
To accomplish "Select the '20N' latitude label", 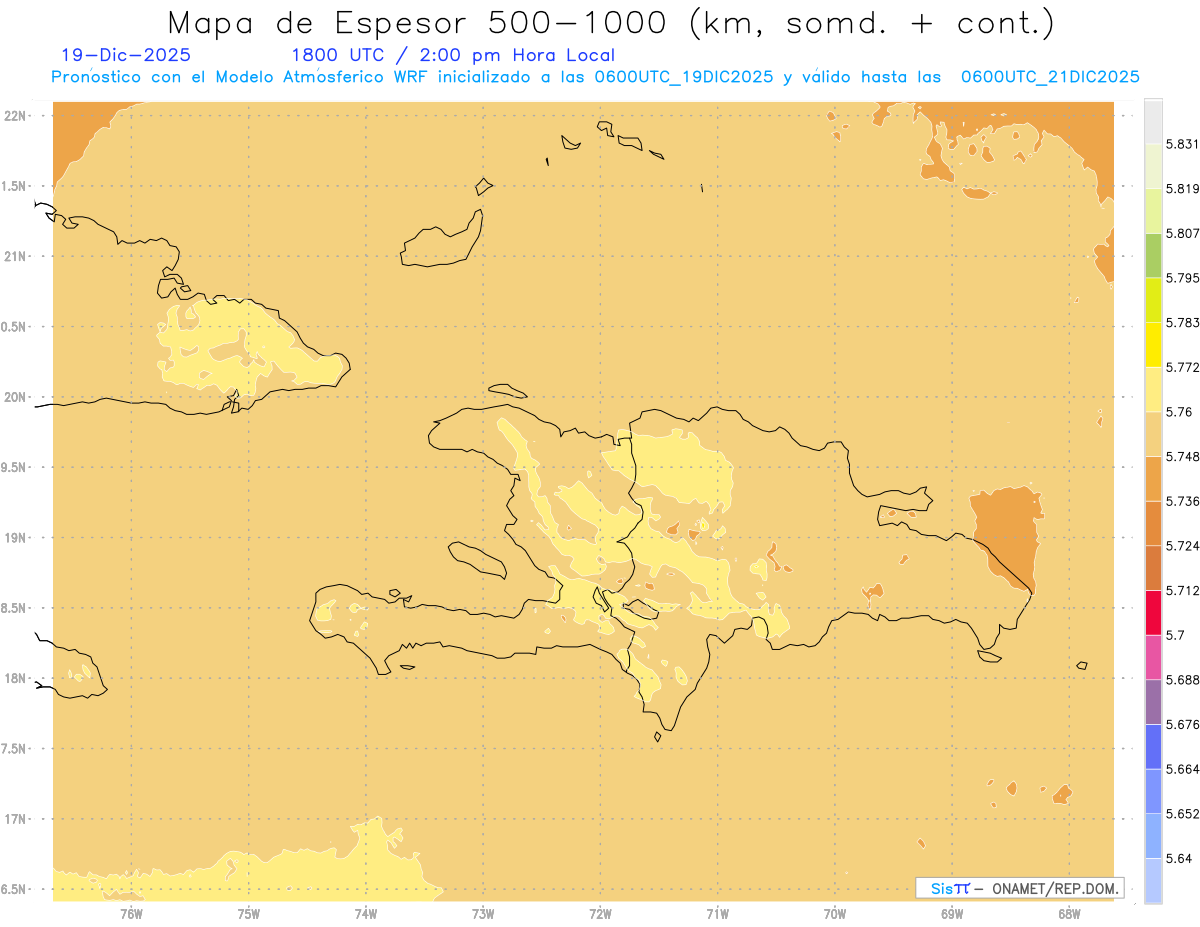I will coord(16,397).
